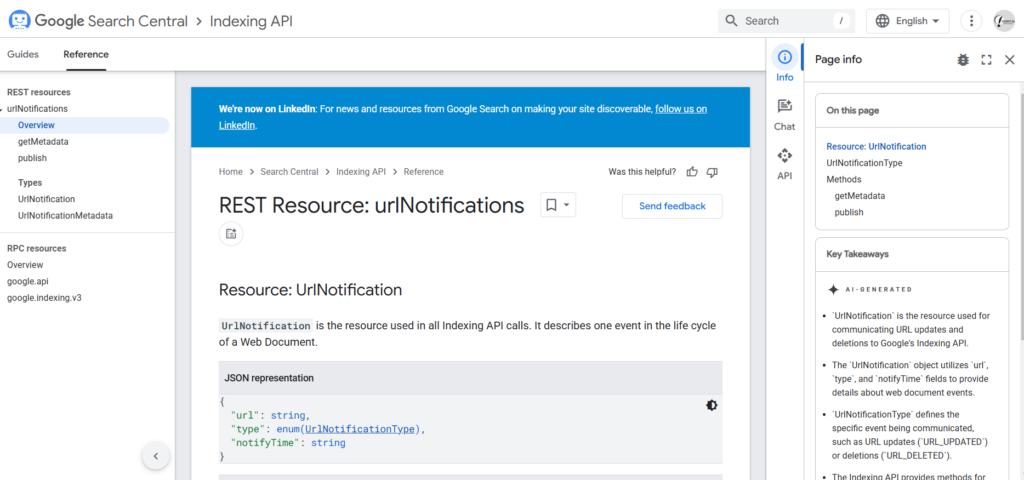Close the Page info panel
The image size is (1024, 480).
1010,59
